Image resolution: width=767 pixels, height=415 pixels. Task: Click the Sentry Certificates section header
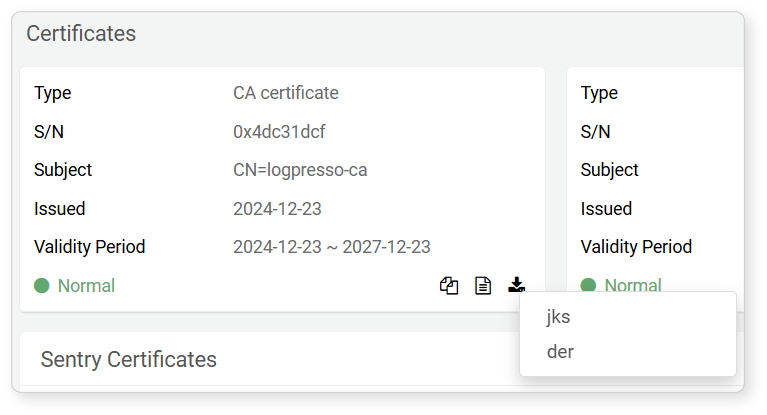pos(129,359)
